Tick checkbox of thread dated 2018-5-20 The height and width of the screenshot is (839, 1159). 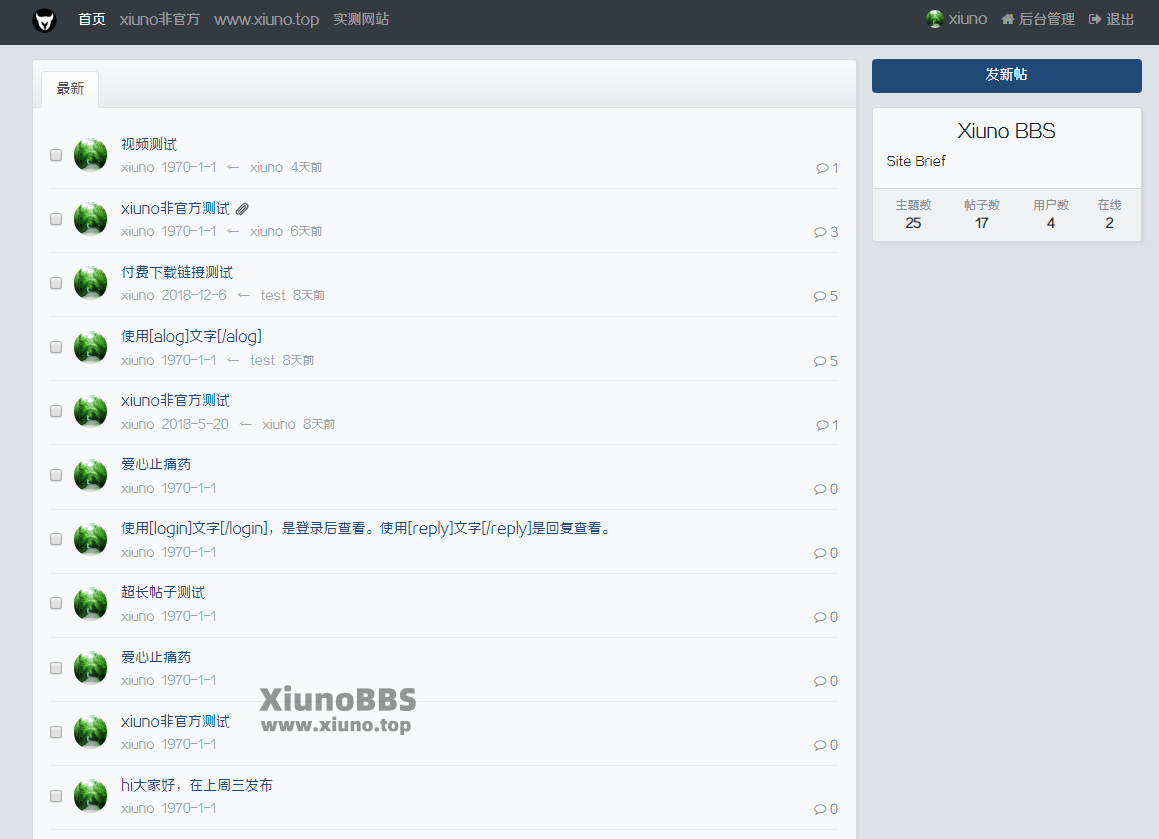click(56, 411)
